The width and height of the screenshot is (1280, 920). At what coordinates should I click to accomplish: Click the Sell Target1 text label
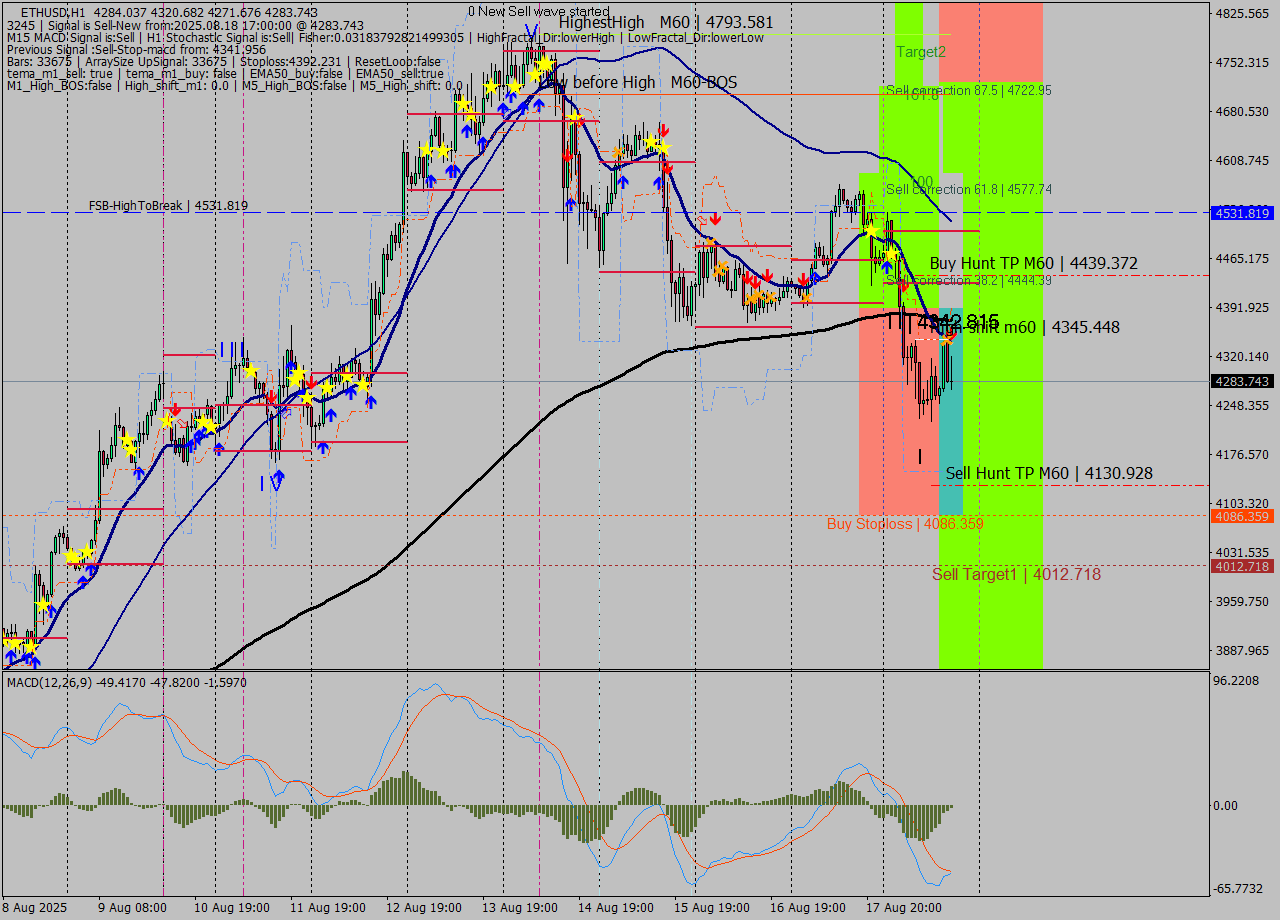1016,574
